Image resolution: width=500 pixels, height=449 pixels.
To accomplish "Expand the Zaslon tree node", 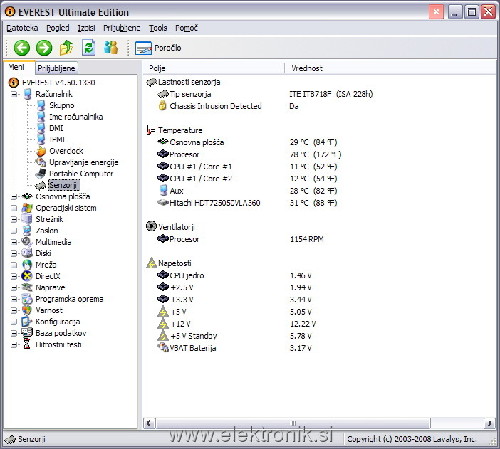I will pos(14,231).
